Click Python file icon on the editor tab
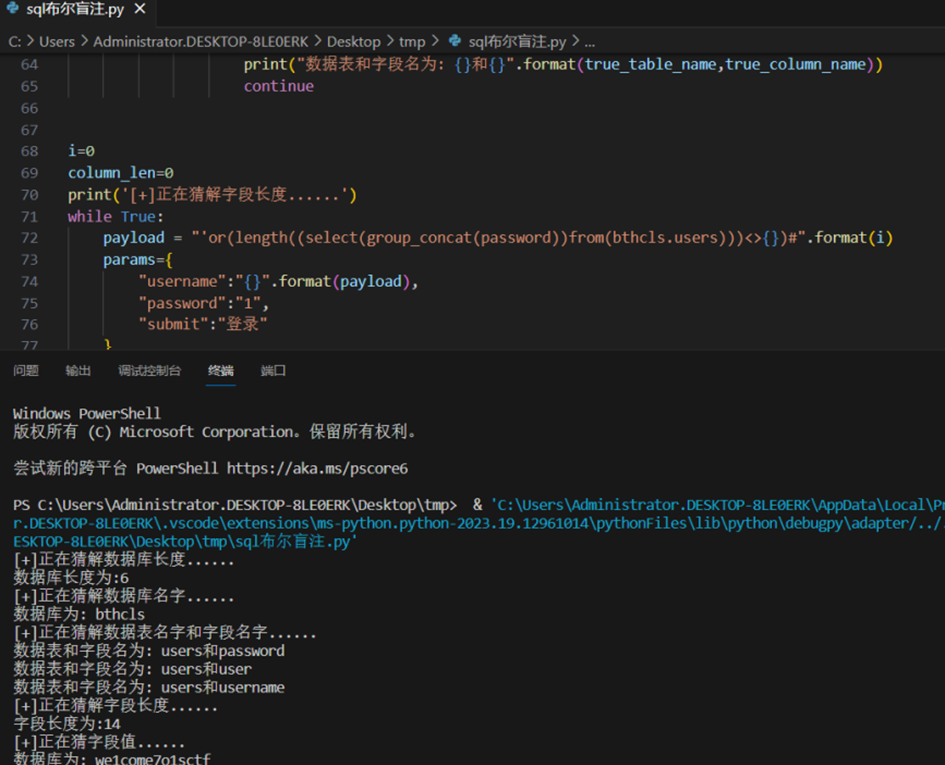 point(13,8)
